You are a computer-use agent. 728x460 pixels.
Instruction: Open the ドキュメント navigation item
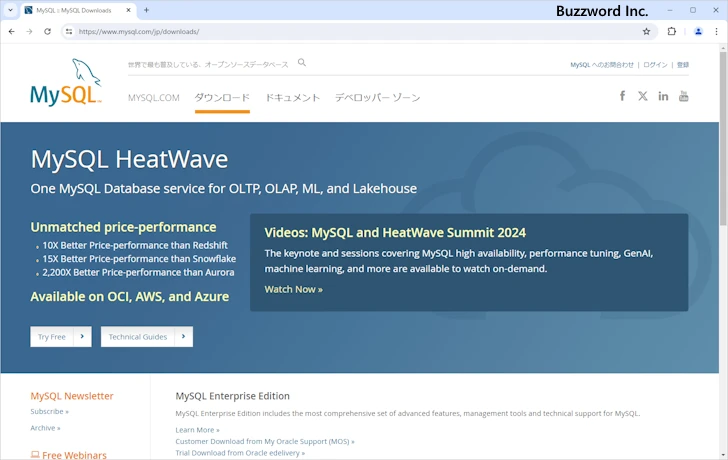292,98
